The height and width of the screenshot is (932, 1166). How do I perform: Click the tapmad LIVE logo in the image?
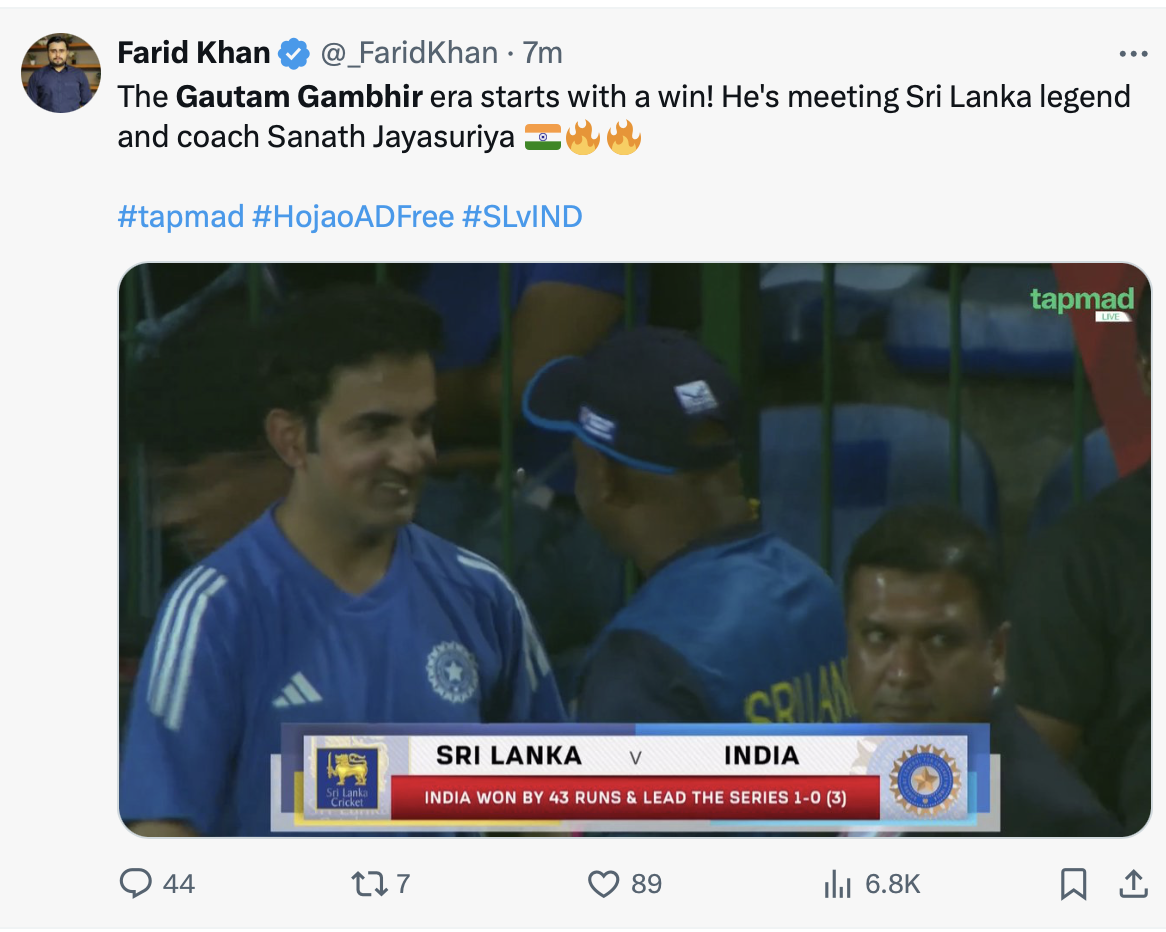pos(1082,302)
